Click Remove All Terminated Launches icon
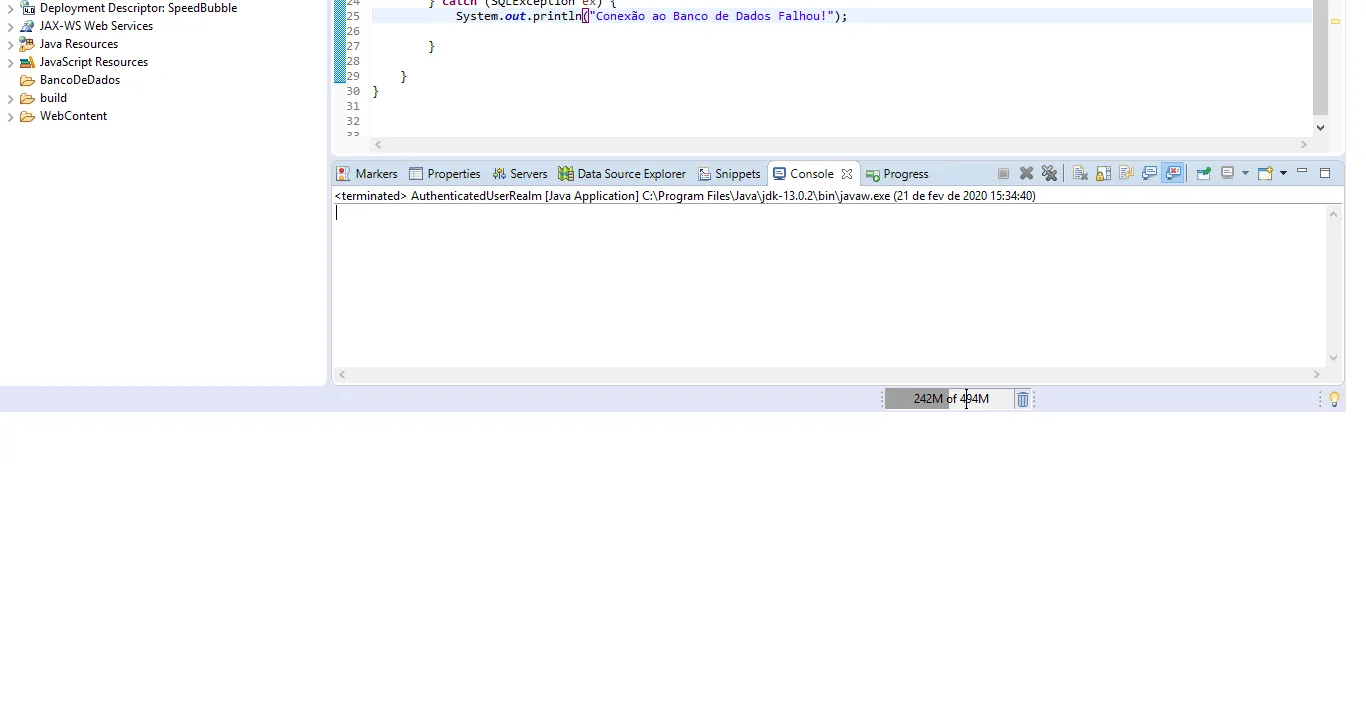1366x728 pixels. (x=1049, y=174)
